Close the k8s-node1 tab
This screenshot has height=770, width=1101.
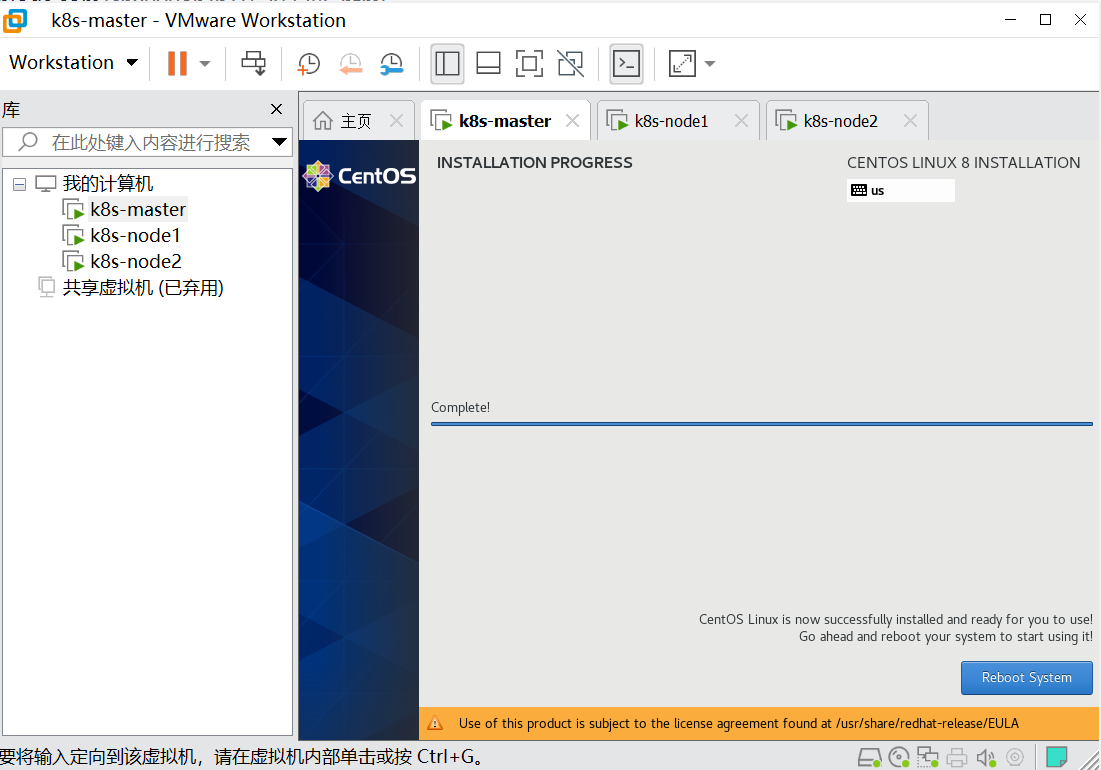[x=741, y=121]
